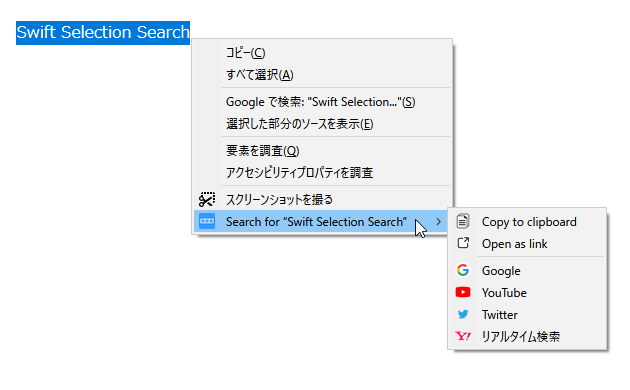The width and height of the screenshot is (630, 390).
Task: Select Copy to clipboard in submenu
Action: click(x=527, y=222)
